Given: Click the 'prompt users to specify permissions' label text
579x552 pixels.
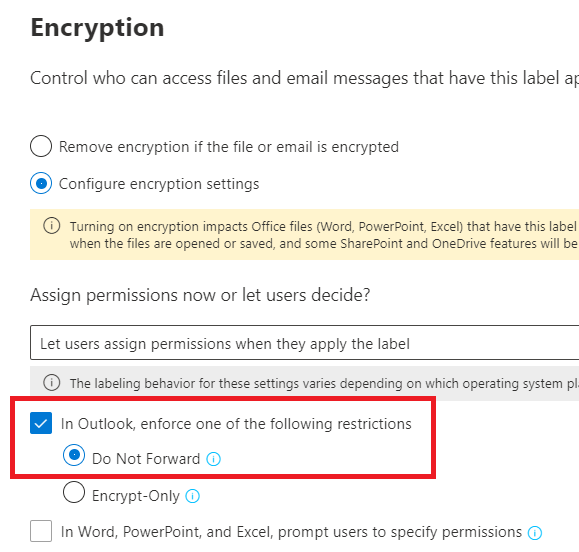Looking at the screenshot, I should (x=400, y=532).
